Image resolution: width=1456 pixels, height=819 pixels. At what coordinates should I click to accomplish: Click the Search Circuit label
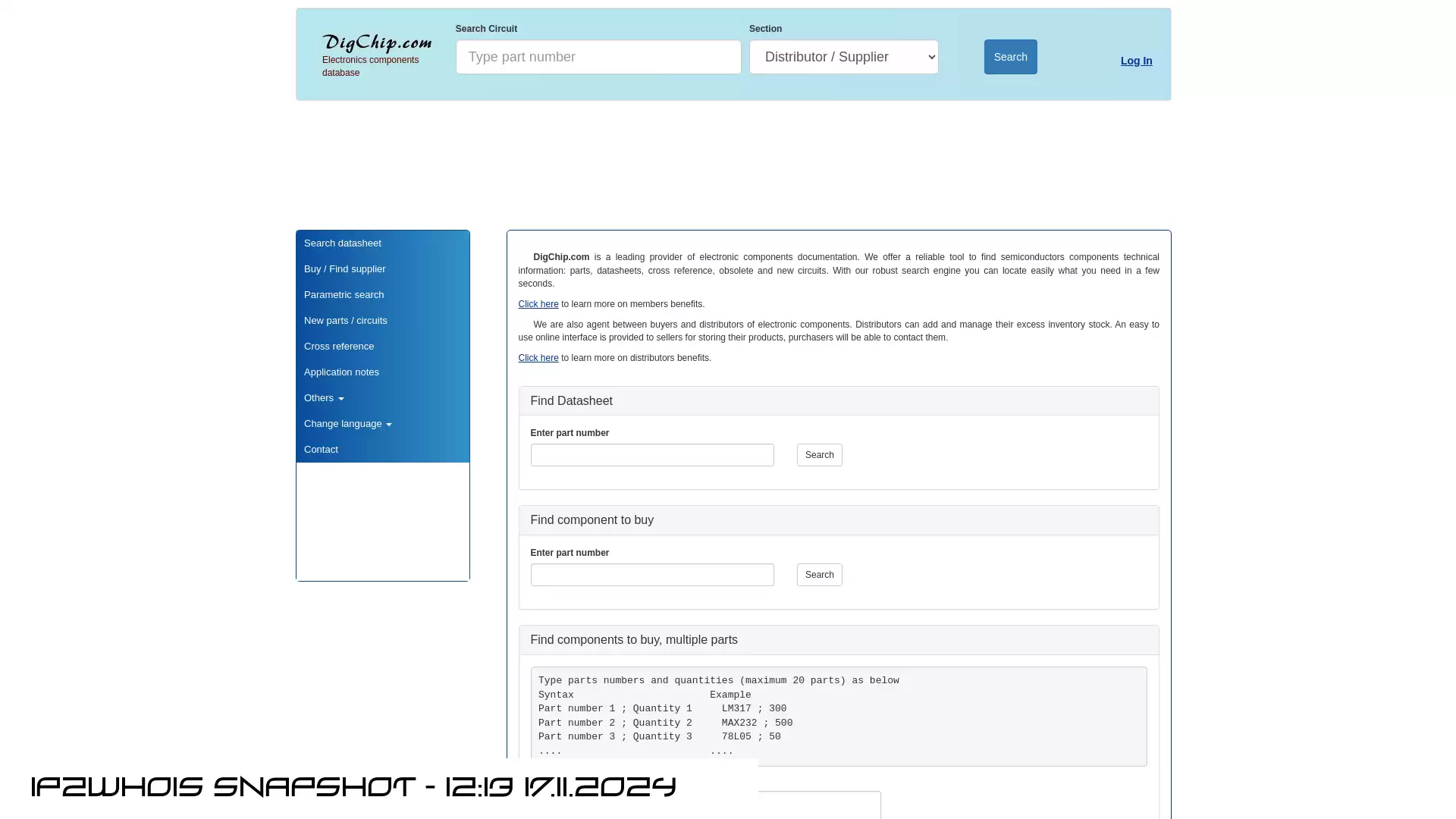click(x=486, y=29)
